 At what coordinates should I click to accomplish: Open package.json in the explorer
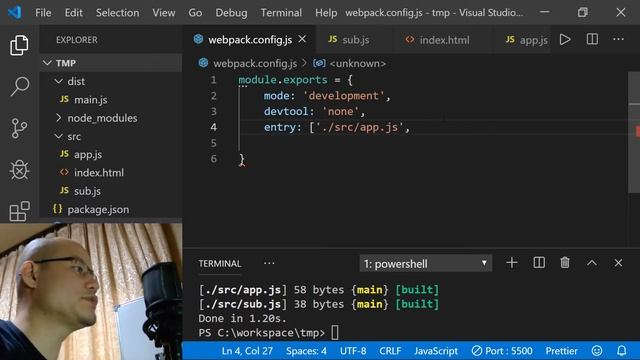[111, 209]
